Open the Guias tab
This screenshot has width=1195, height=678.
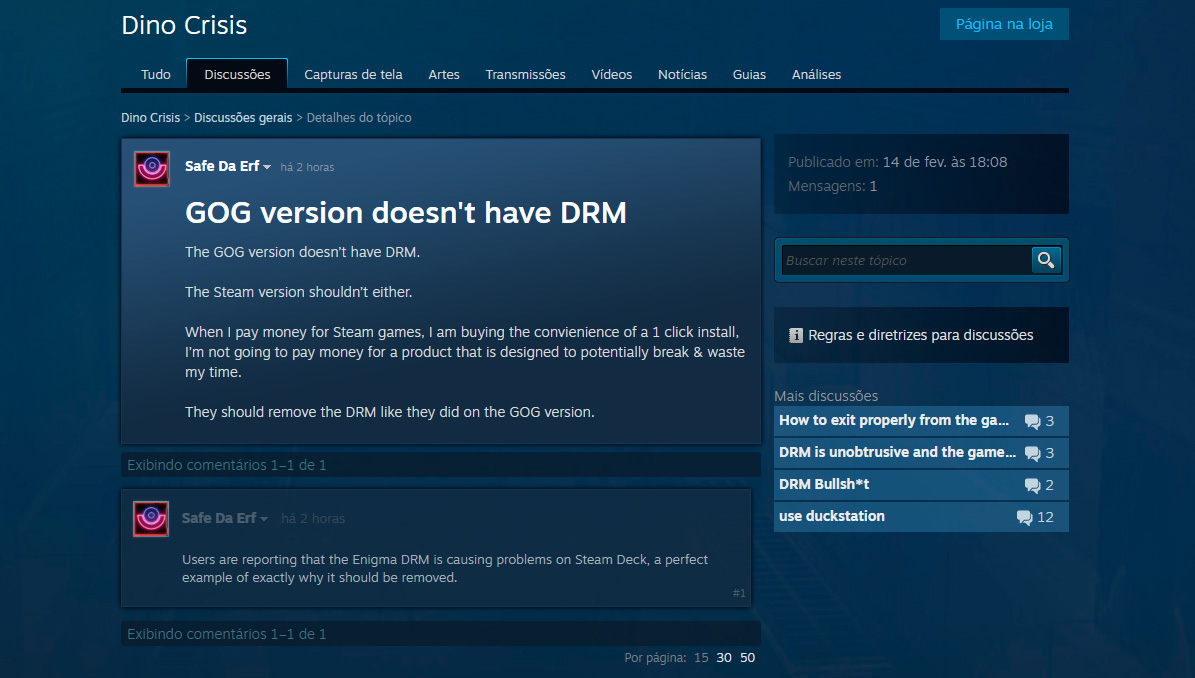(749, 74)
